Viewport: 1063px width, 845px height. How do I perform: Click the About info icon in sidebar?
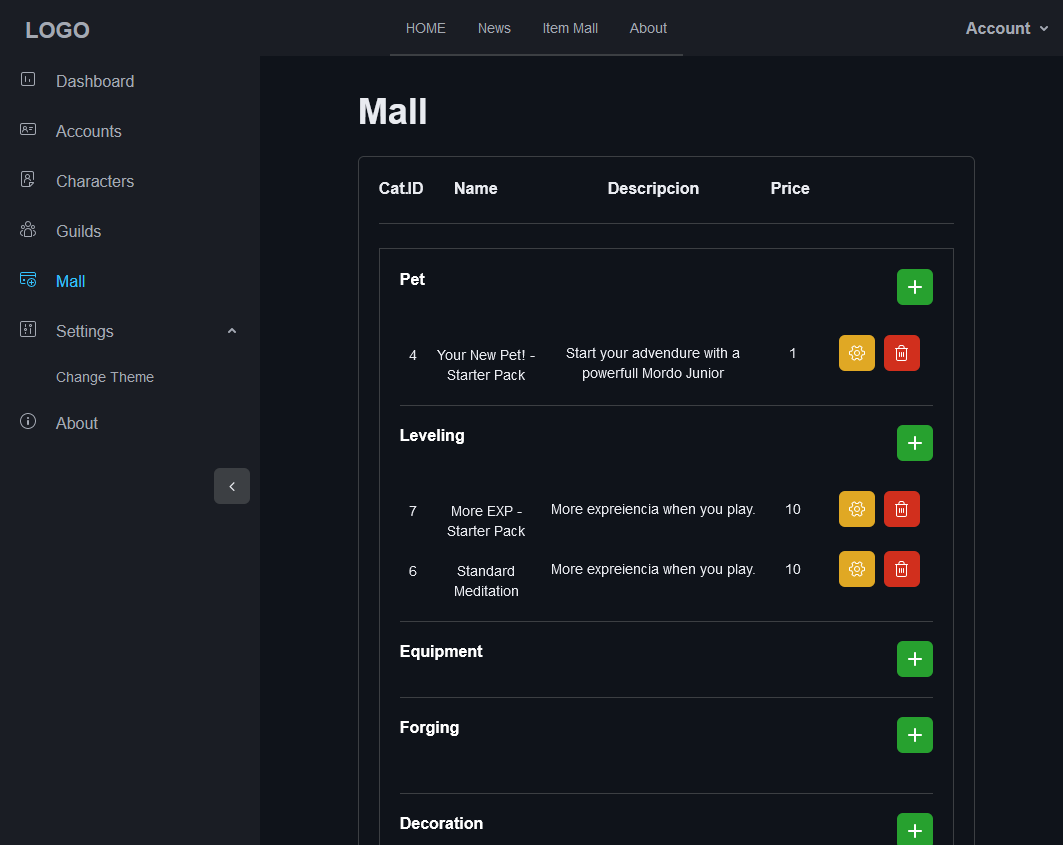tap(28, 422)
